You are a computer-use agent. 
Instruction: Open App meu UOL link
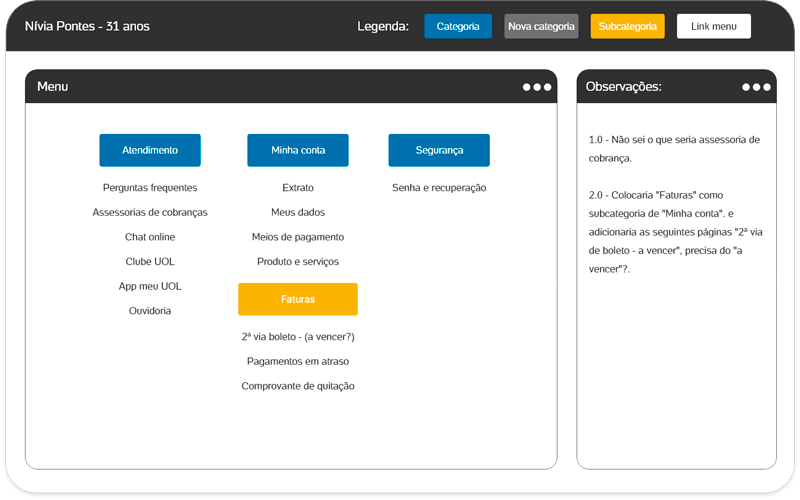150,286
